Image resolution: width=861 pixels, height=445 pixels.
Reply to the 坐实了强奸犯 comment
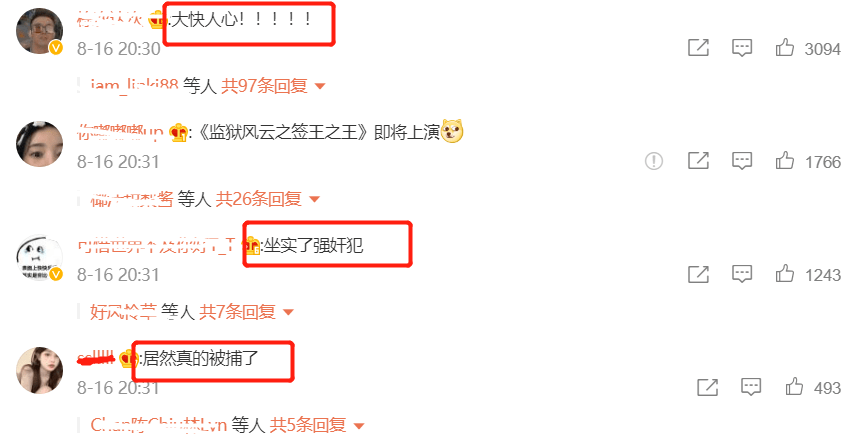coord(742,274)
